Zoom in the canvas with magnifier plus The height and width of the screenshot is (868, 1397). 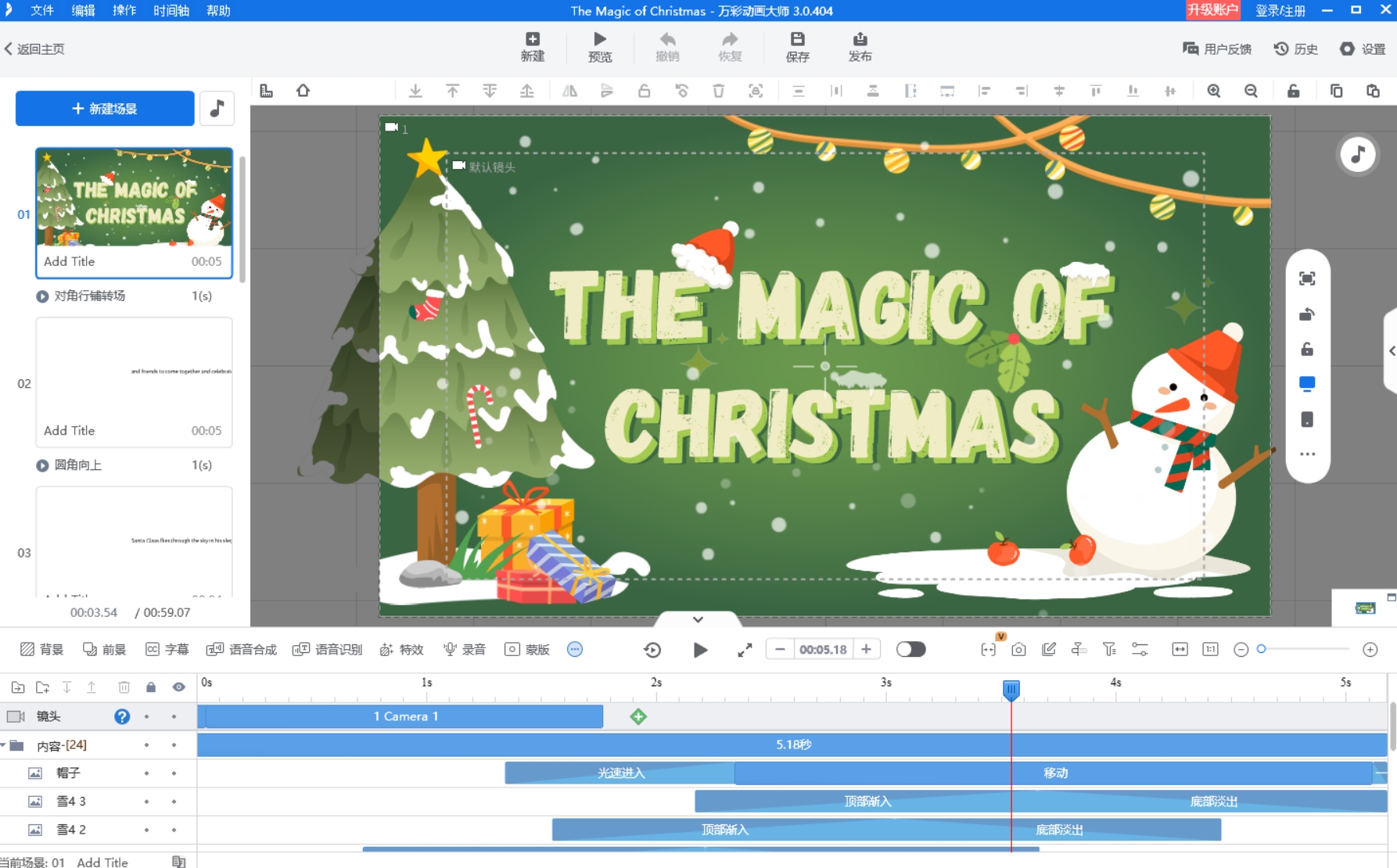1213,91
